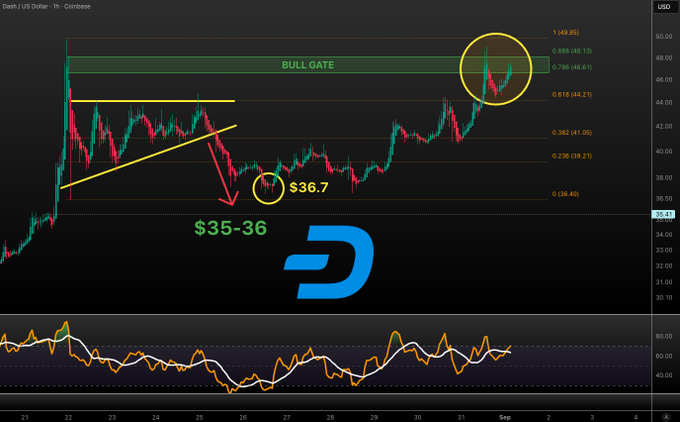Select the 32.00 price axis label
Screen dimensions: 680x422
(664, 265)
